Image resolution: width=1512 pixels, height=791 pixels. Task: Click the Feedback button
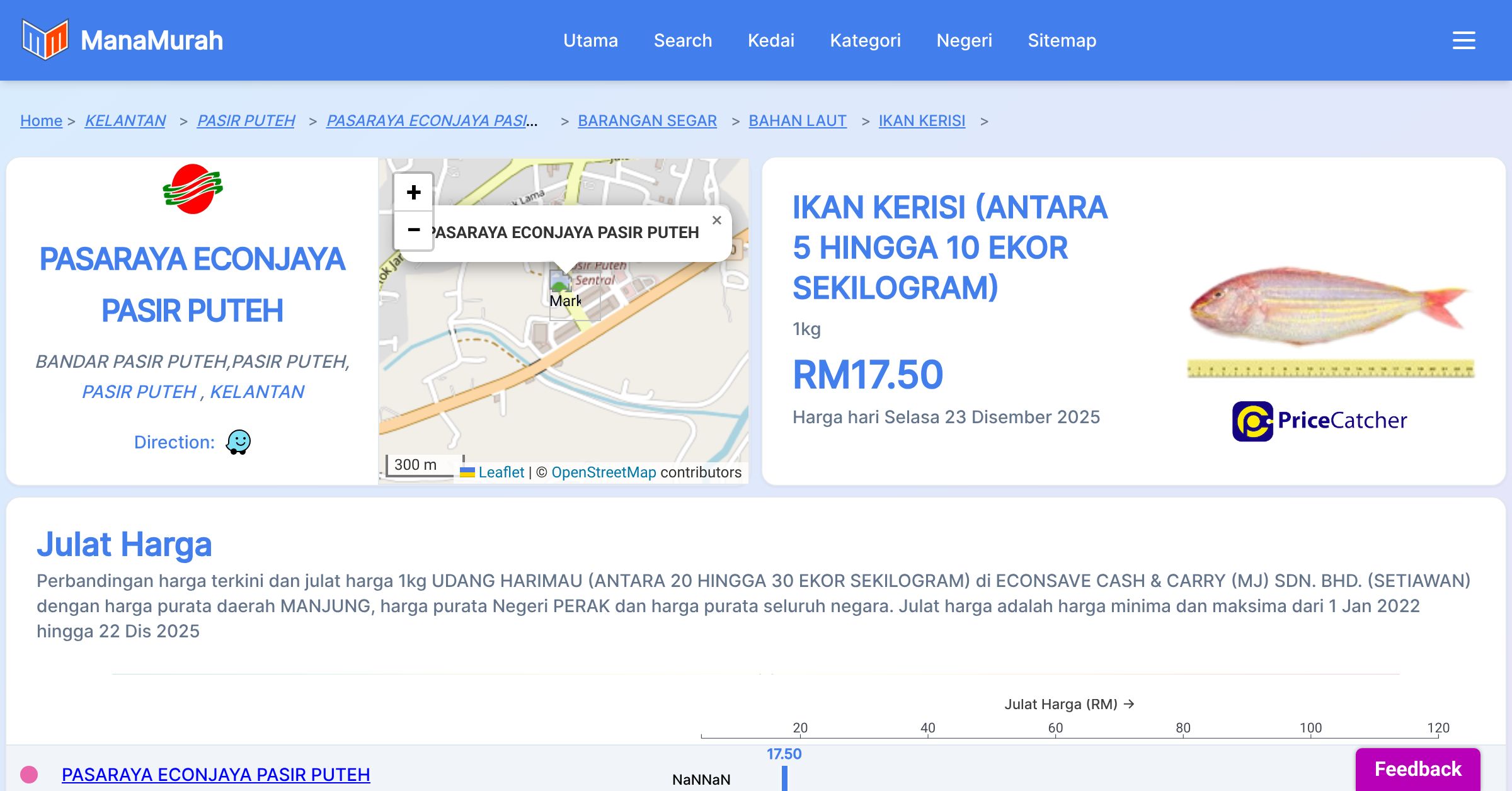point(1417,769)
